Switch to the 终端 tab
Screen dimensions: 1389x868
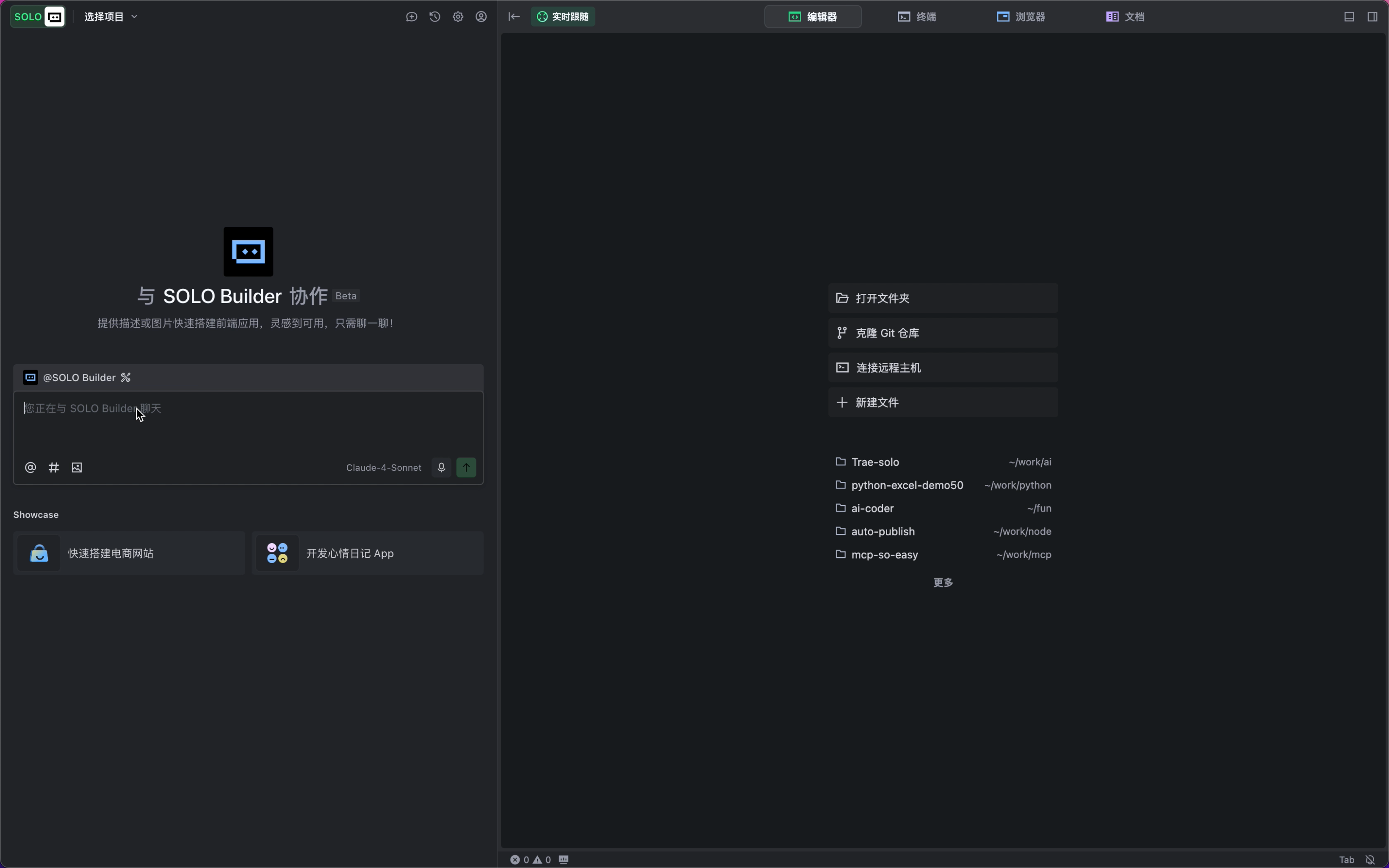pyautogui.click(x=917, y=17)
